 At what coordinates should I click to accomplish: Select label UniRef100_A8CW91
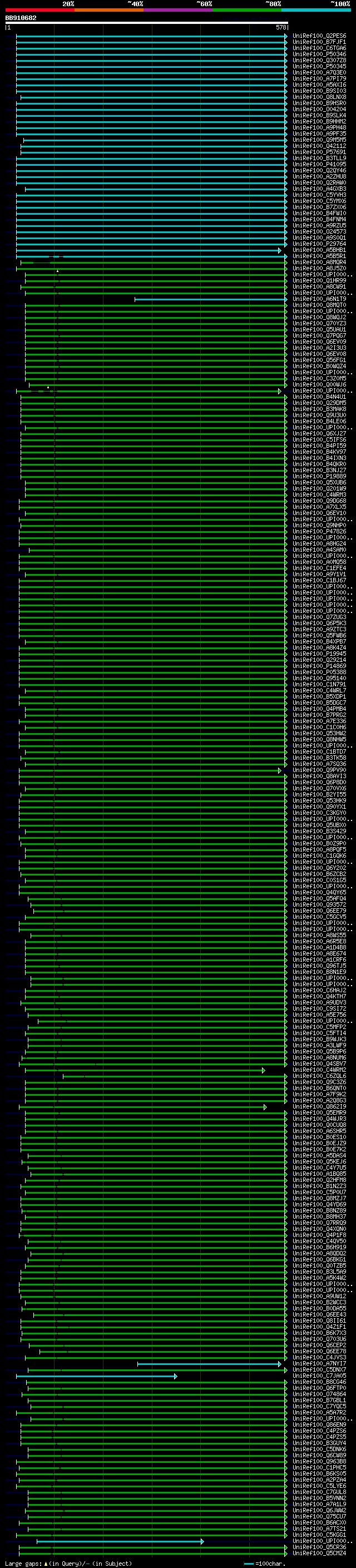[x=319, y=286]
